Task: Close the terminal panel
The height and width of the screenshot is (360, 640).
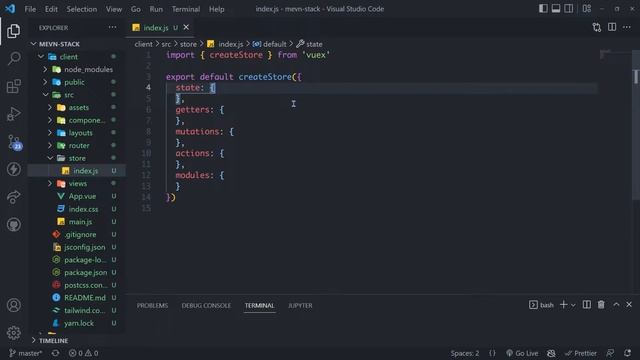Action: (x=629, y=305)
